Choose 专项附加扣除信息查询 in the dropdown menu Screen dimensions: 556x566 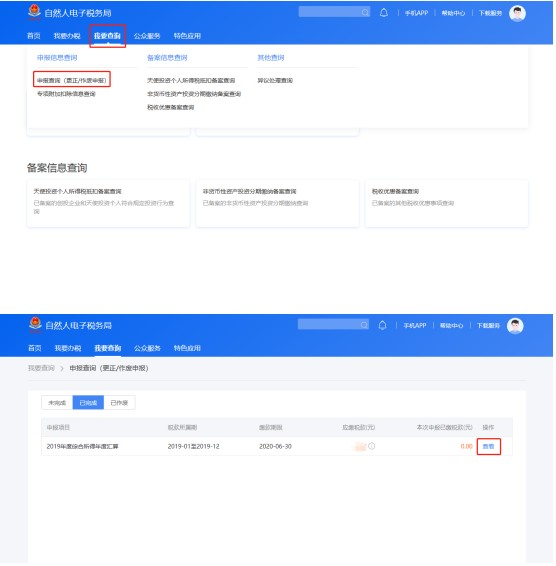tap(66, 94)
